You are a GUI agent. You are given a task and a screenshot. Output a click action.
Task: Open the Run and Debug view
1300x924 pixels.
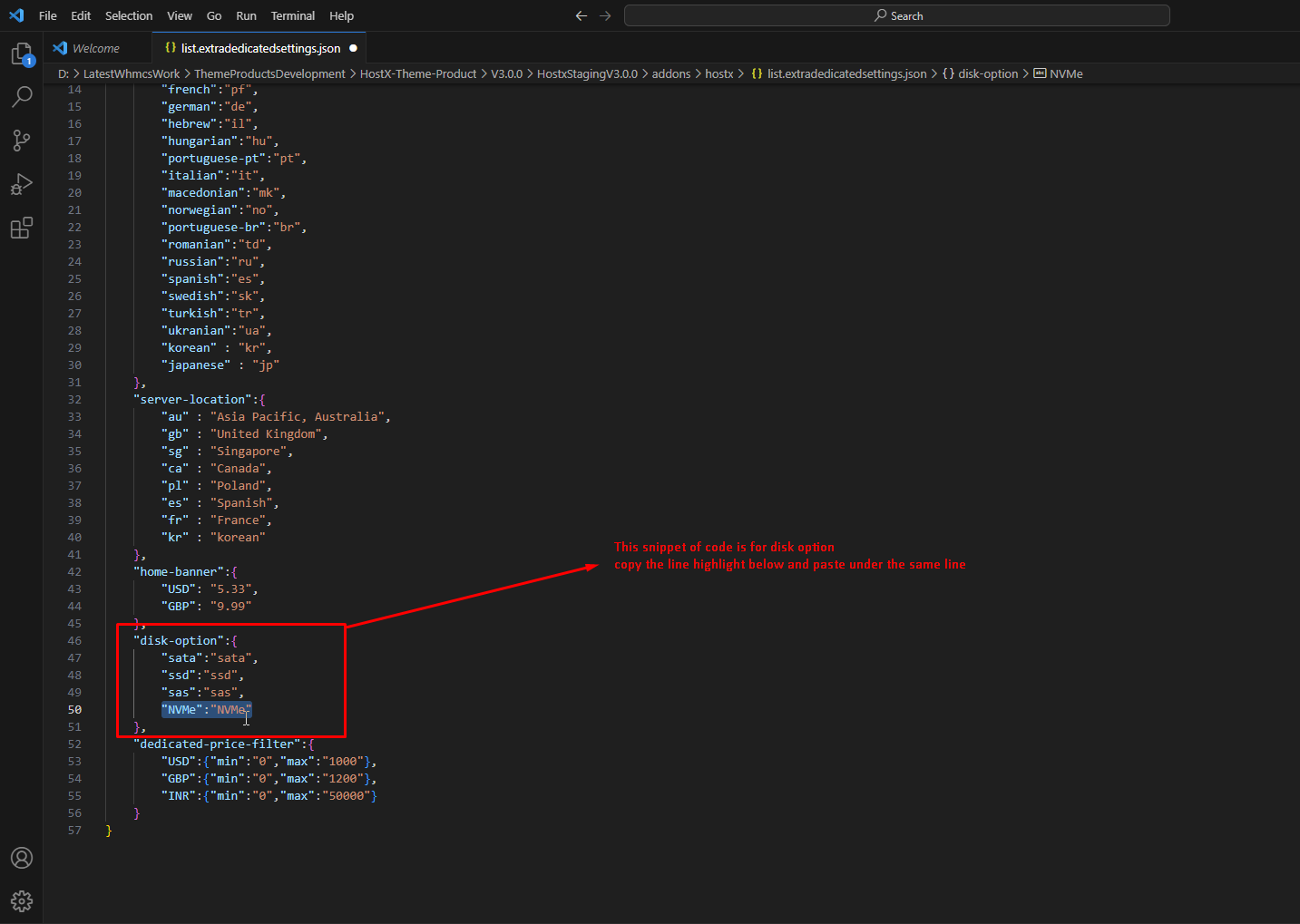point(22,184)
